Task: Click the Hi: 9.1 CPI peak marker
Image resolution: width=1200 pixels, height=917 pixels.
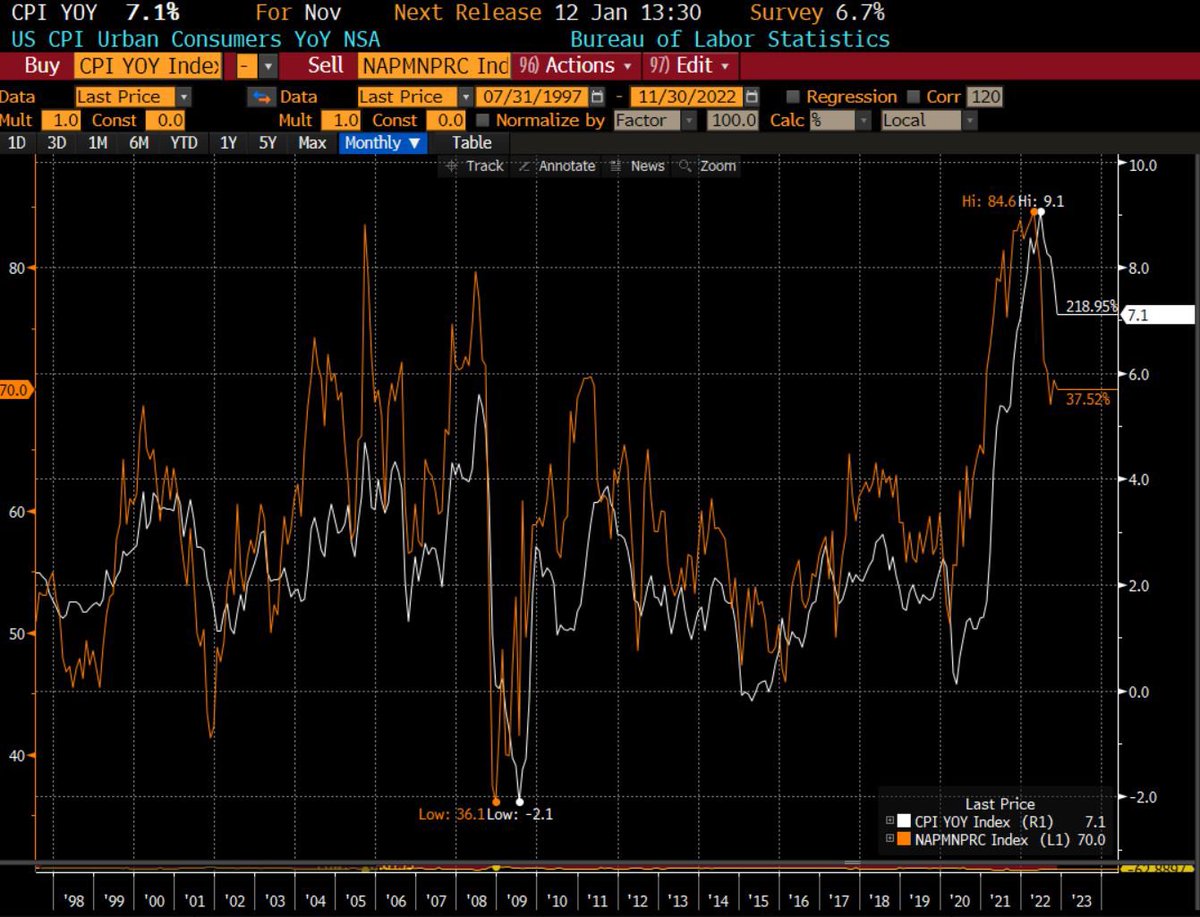Action: (x=1041, y=211)
